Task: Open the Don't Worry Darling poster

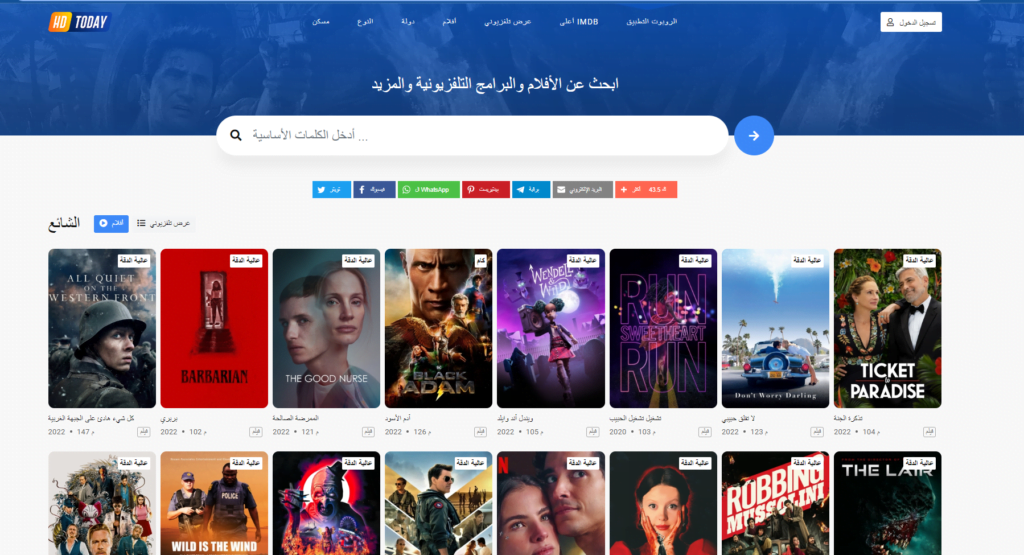Action: [775, 328]
